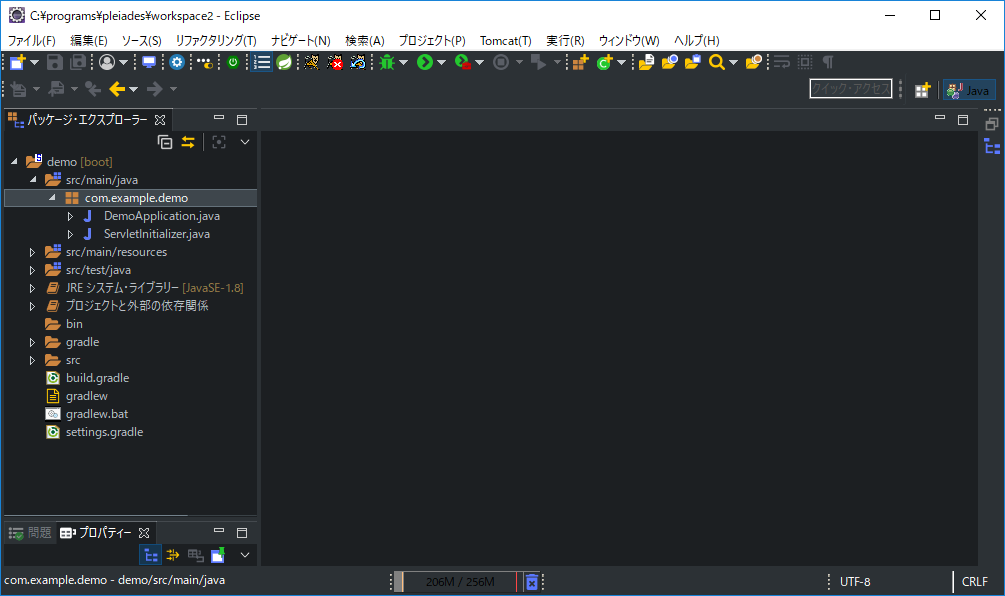This screenshot has width=1005, height=596.
Task: Click the Open Type folder icon
Action: pyautogui.click(x=646, y=62)
